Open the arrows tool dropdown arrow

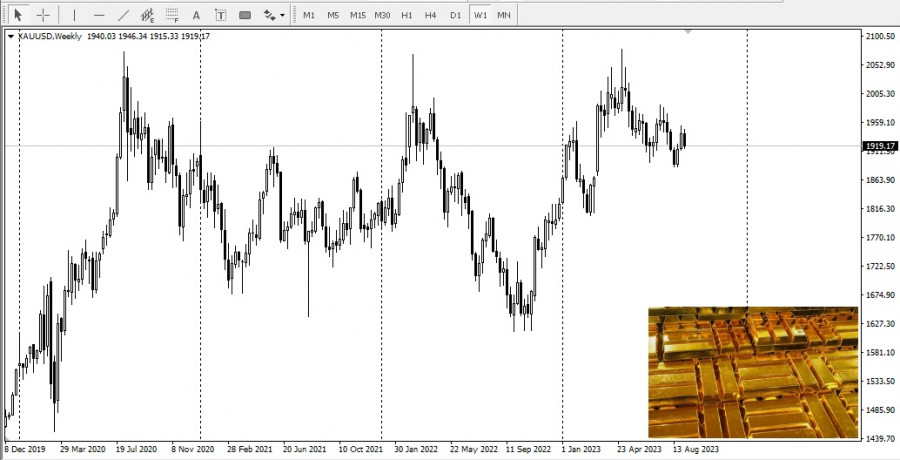click(x=282, y=16)
